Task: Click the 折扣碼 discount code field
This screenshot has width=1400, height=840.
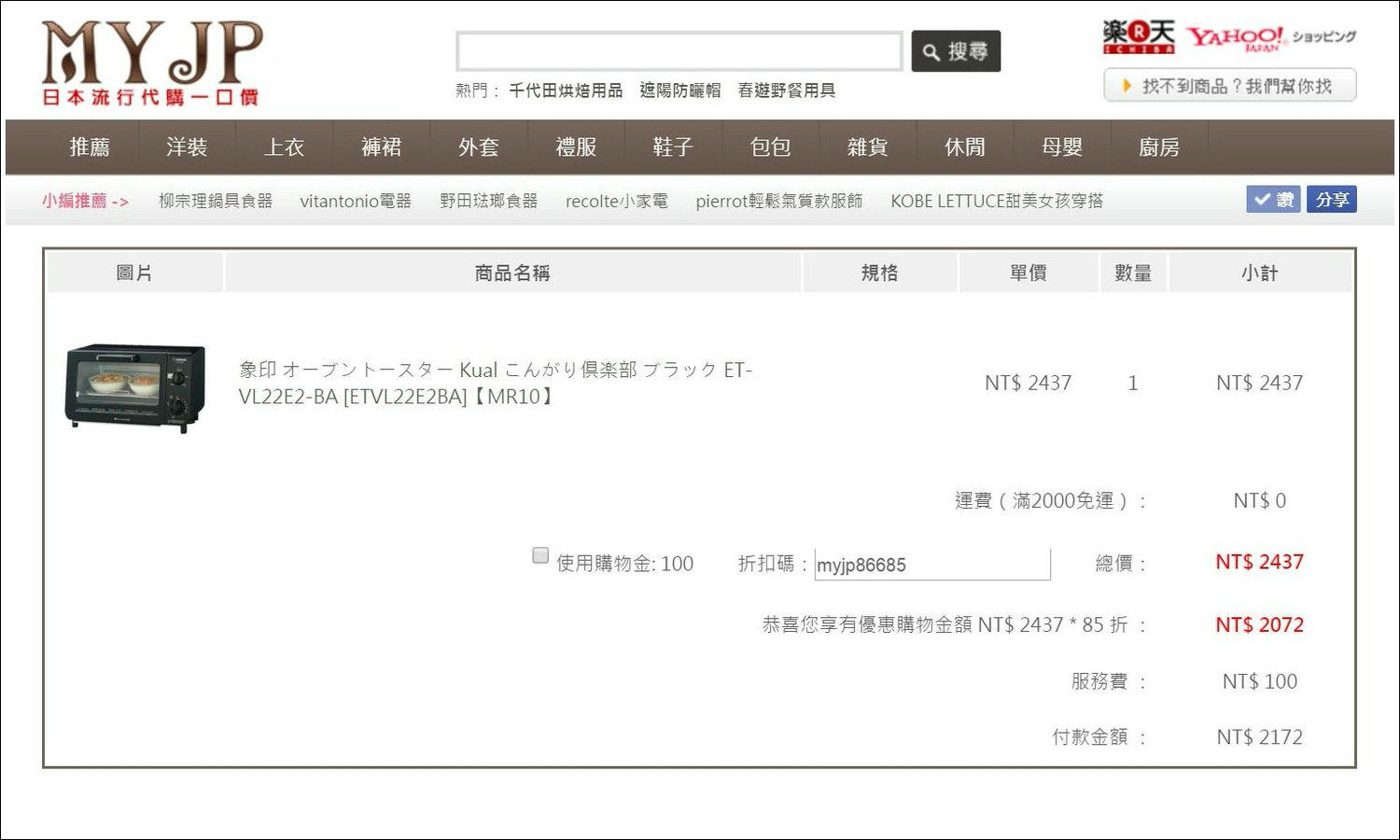Action: click(932, 564)
